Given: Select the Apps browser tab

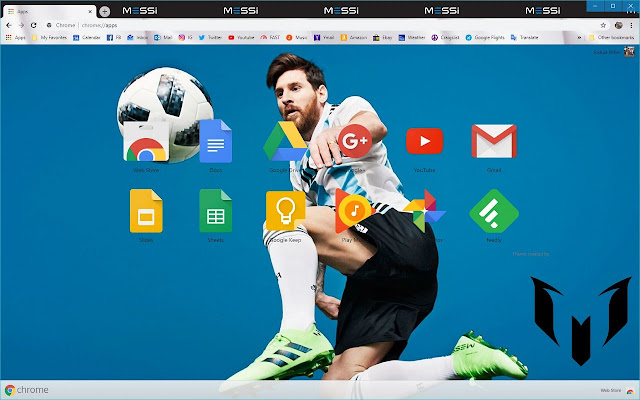Looking at the screenshot, I should click(x=49, y=11).
